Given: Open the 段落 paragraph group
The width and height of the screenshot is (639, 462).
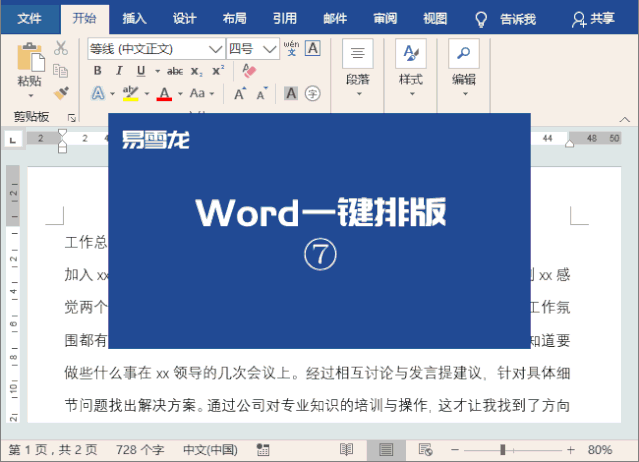Looking at the screenshot, I should click(357, 68).
